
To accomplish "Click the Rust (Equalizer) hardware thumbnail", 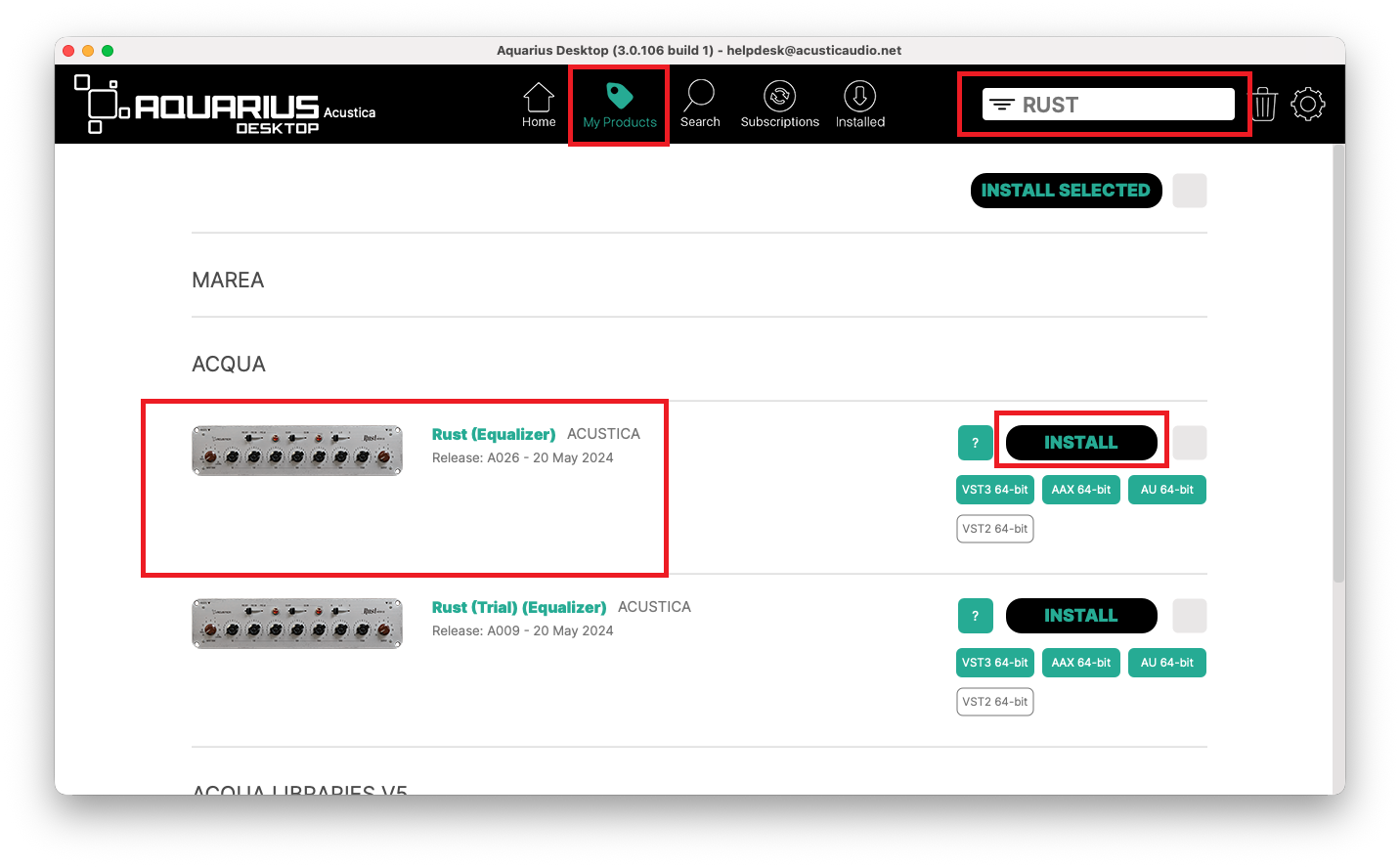I will point(297,451).
